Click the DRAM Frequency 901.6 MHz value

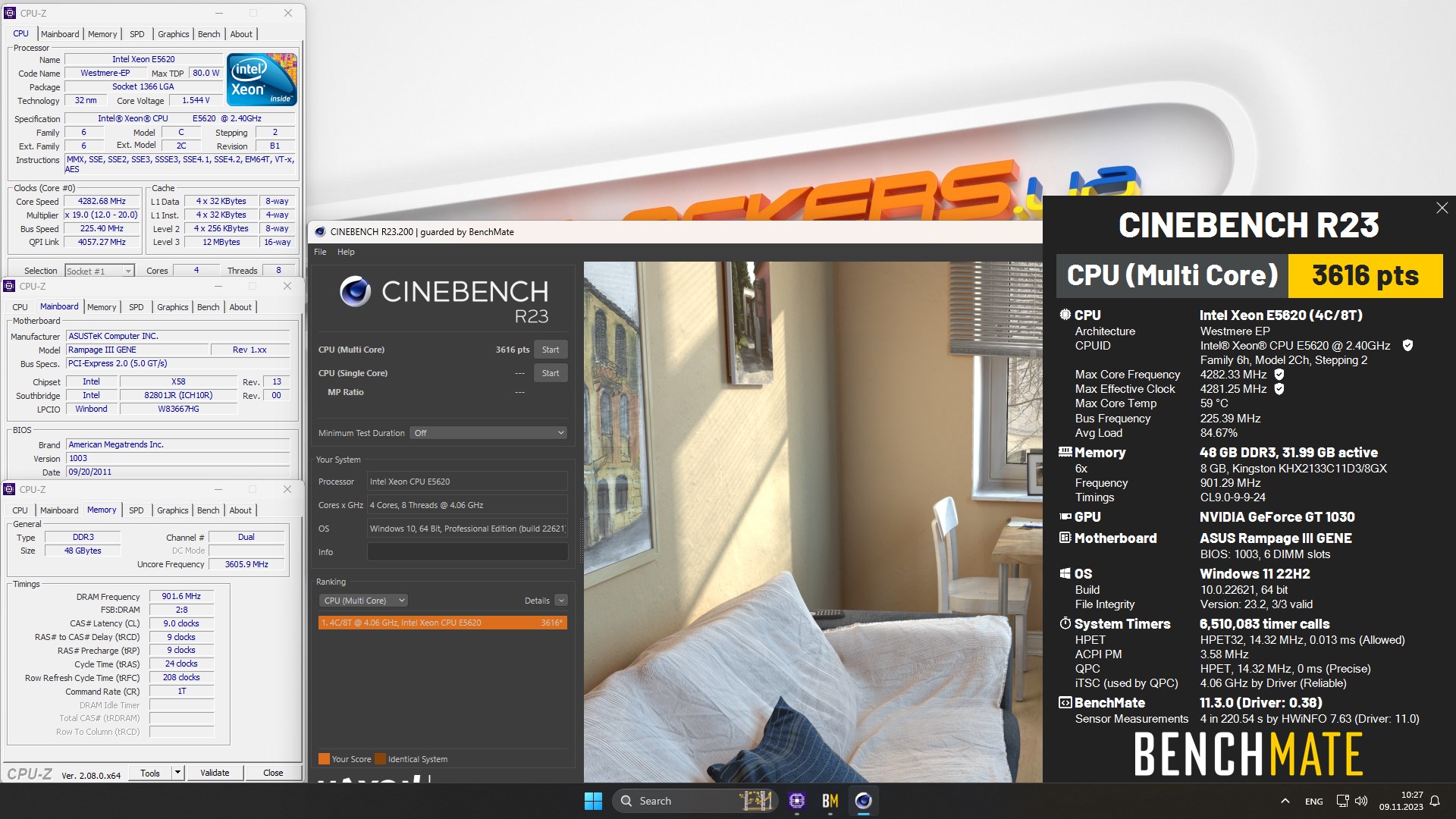tap(181, 597)
